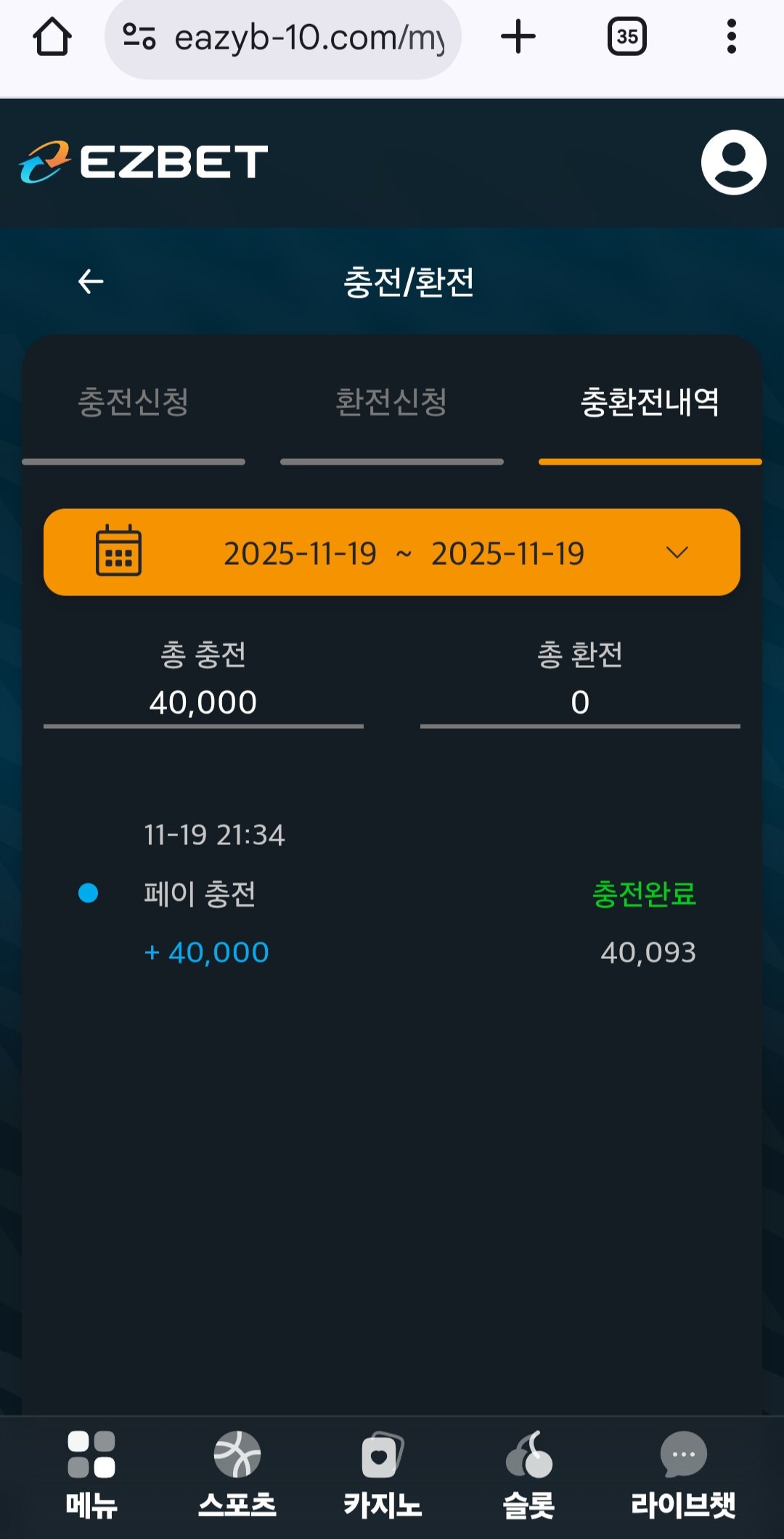Open the user profile icon
This screenshot has height=1539, width=784.
(x=733, y=162)
